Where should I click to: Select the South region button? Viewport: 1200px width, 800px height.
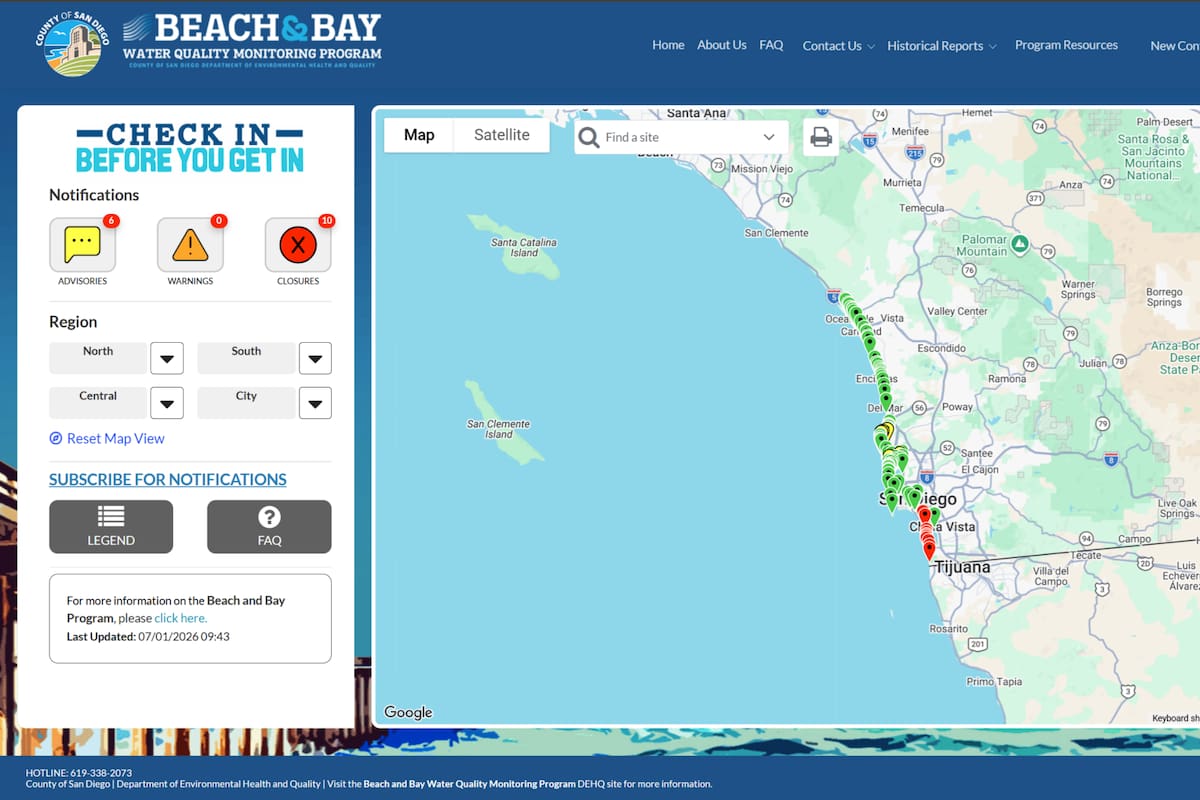(x=246, y=358)
